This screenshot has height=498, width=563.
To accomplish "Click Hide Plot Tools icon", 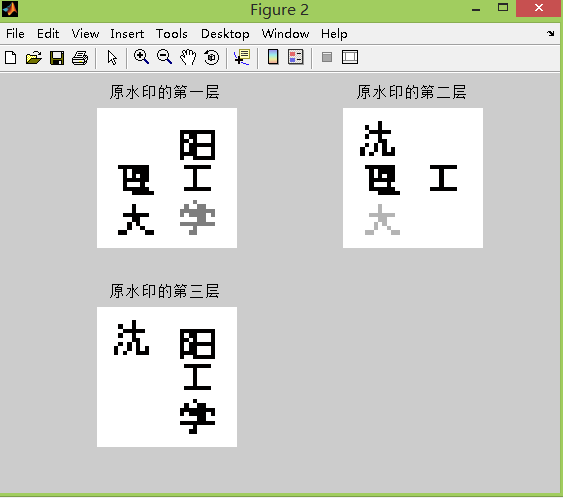I will (327, 57).
